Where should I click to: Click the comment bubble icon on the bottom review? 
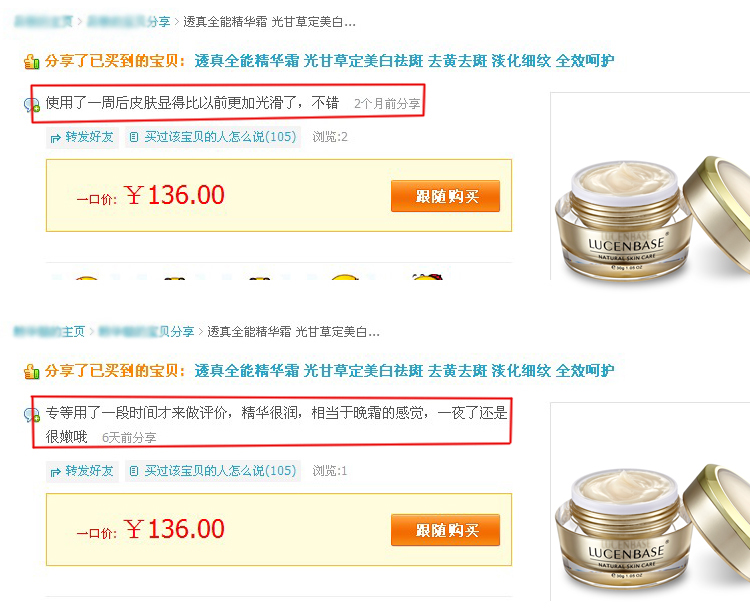tap(32, 414)
